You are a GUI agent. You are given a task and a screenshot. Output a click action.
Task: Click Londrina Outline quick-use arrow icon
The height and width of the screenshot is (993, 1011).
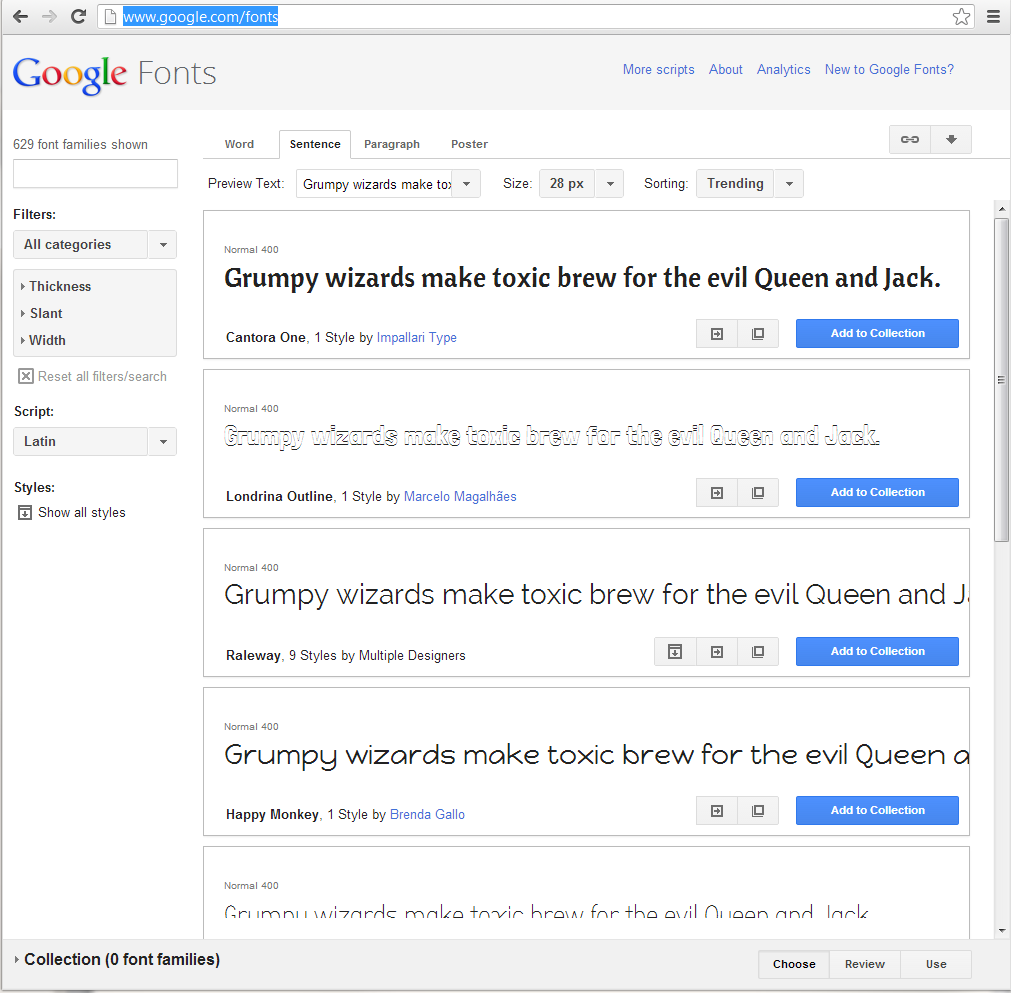point(716,492)
